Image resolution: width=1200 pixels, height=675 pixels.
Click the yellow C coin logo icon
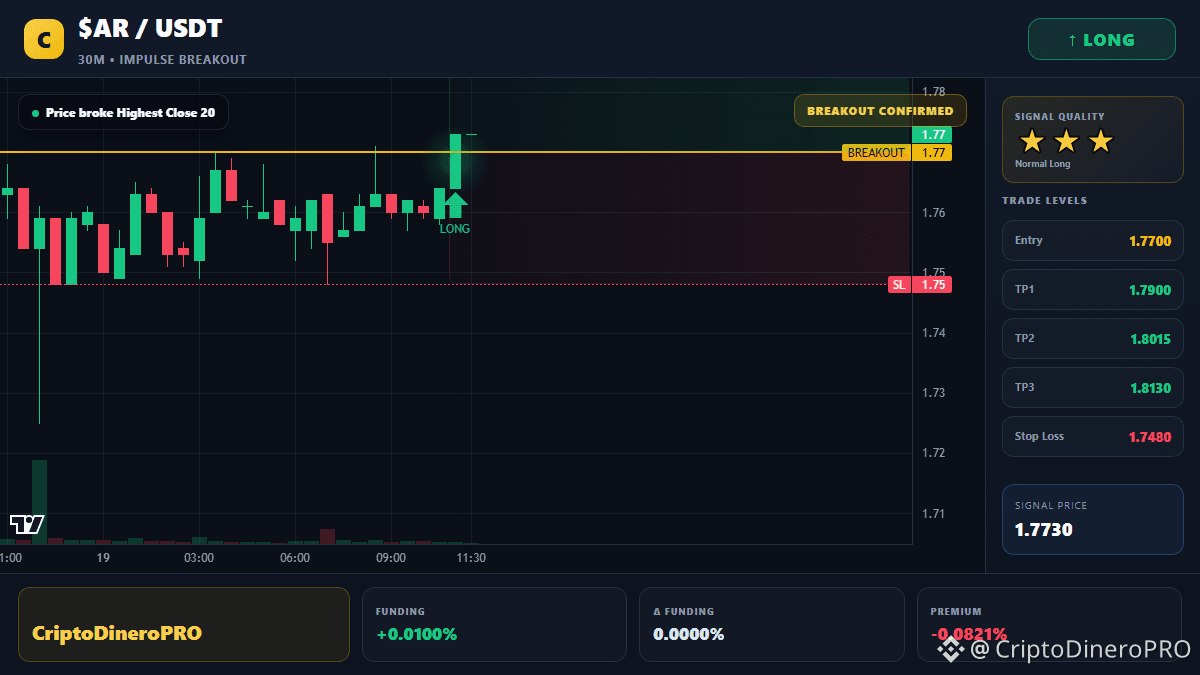pyautogui.click(x=44, y=39)
